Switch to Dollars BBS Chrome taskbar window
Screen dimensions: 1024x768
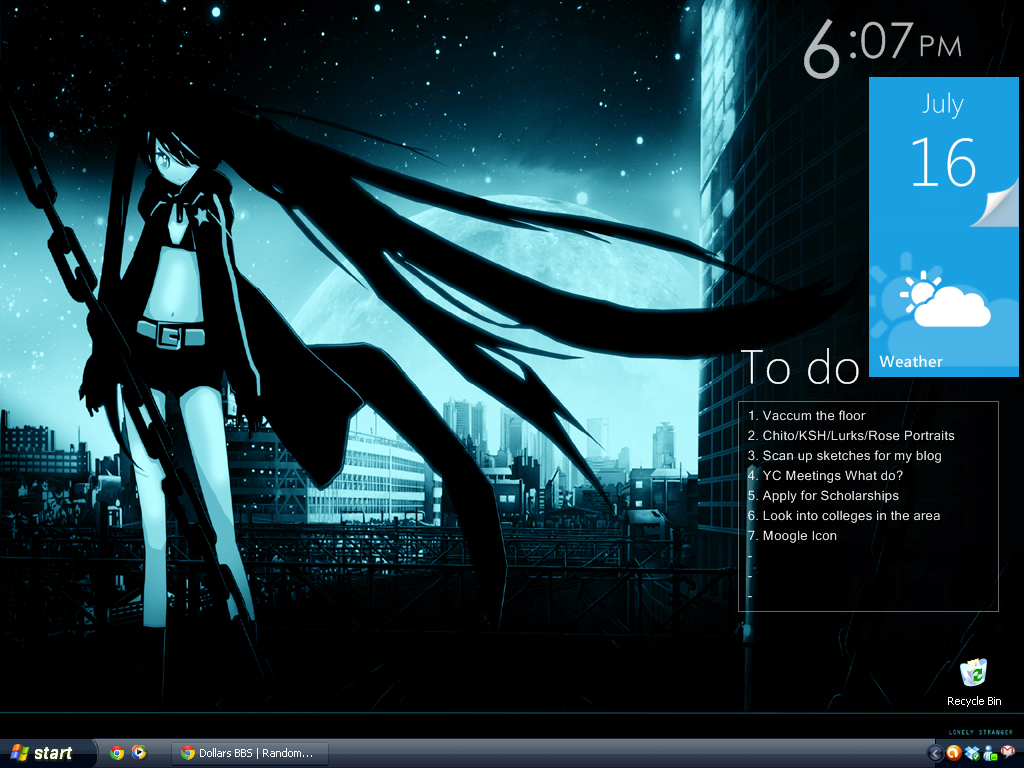[x=249, y=753]
